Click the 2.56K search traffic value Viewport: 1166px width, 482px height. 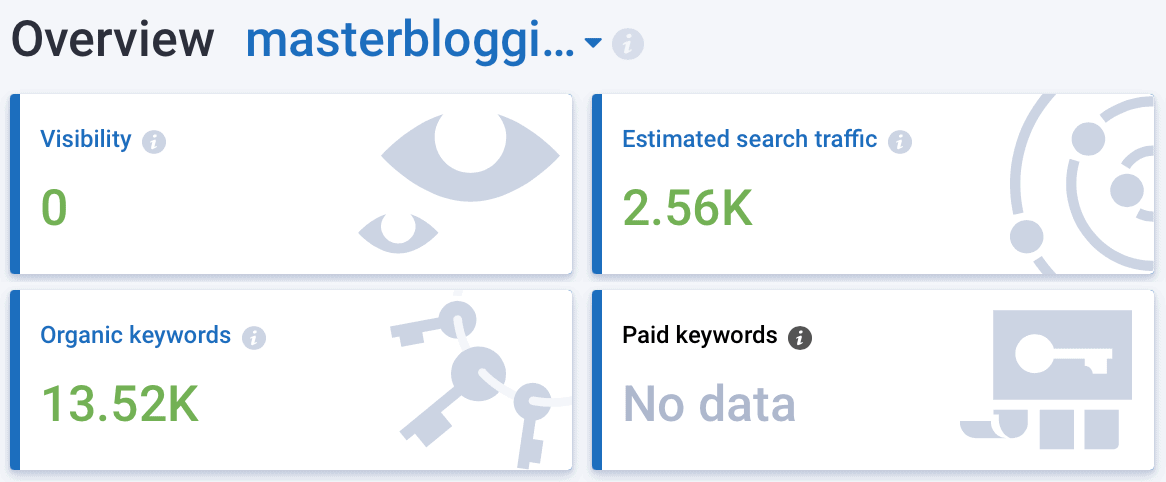coord(687,207)
